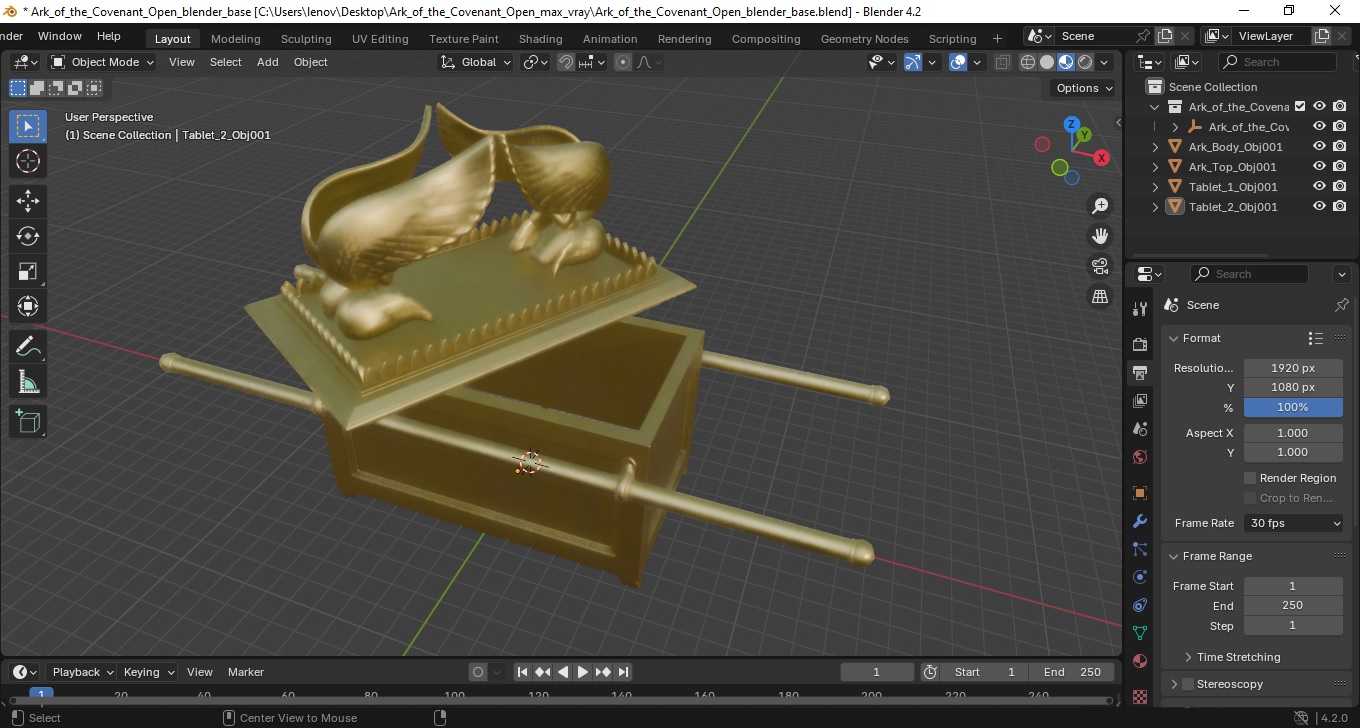Hide Ark_Top_Obj001 in viewport
The width and height of the screenshot is (1360, 728).
(1319, 167)
